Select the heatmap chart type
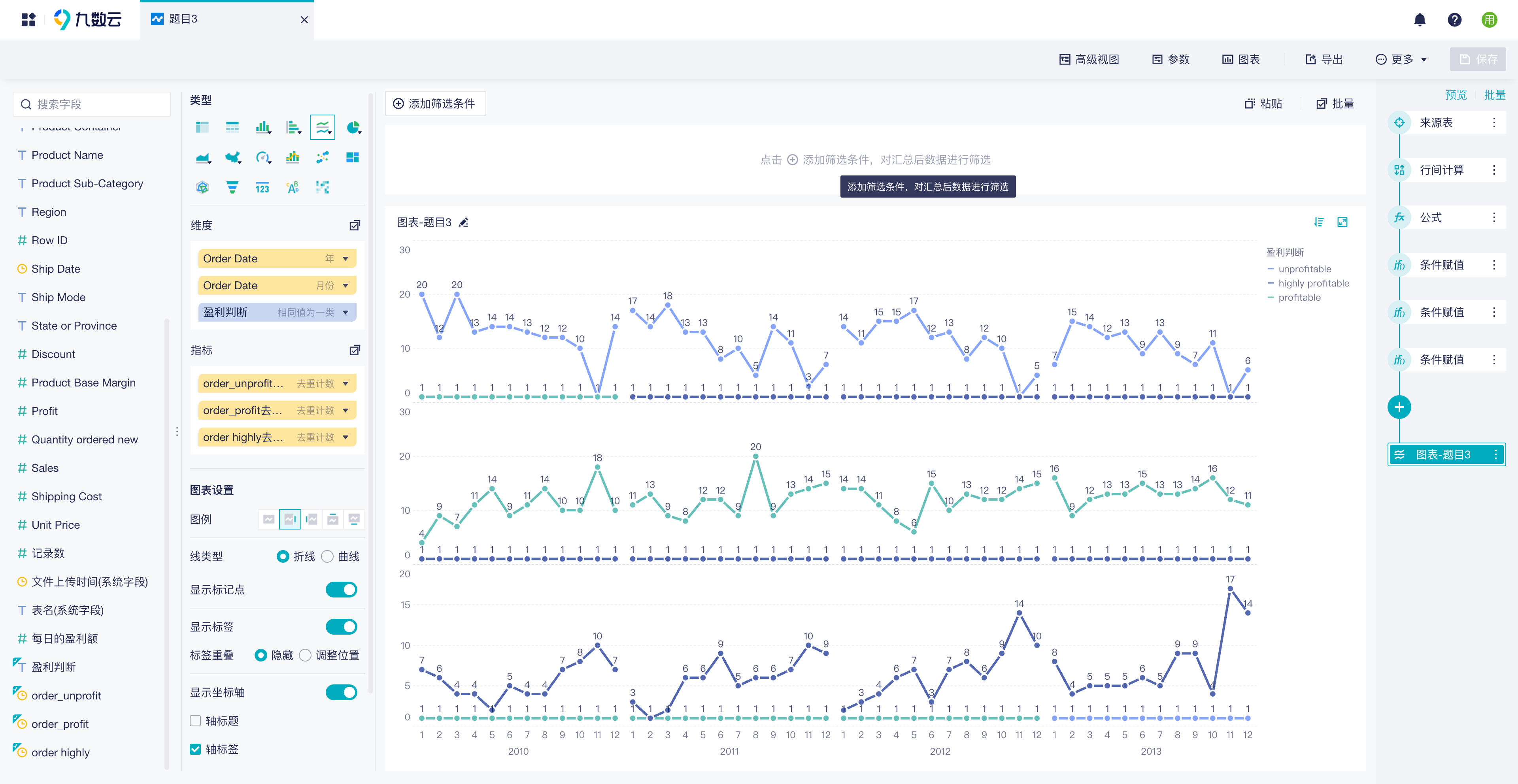Image resolution: width=1518 pixels, height=784 pixels. 322,187
